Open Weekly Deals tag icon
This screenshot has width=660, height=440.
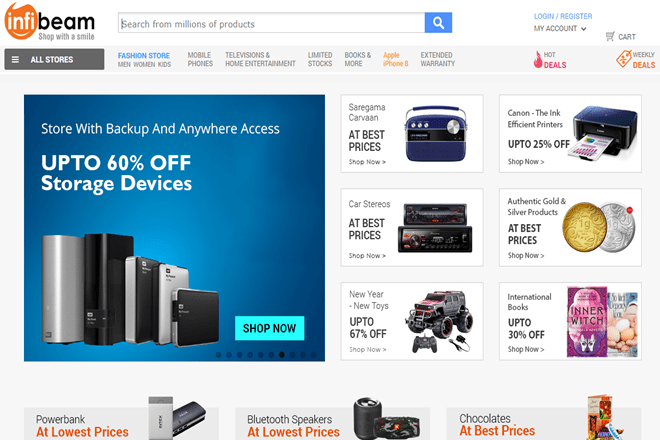pyautogui.click(x=624, y=59)
